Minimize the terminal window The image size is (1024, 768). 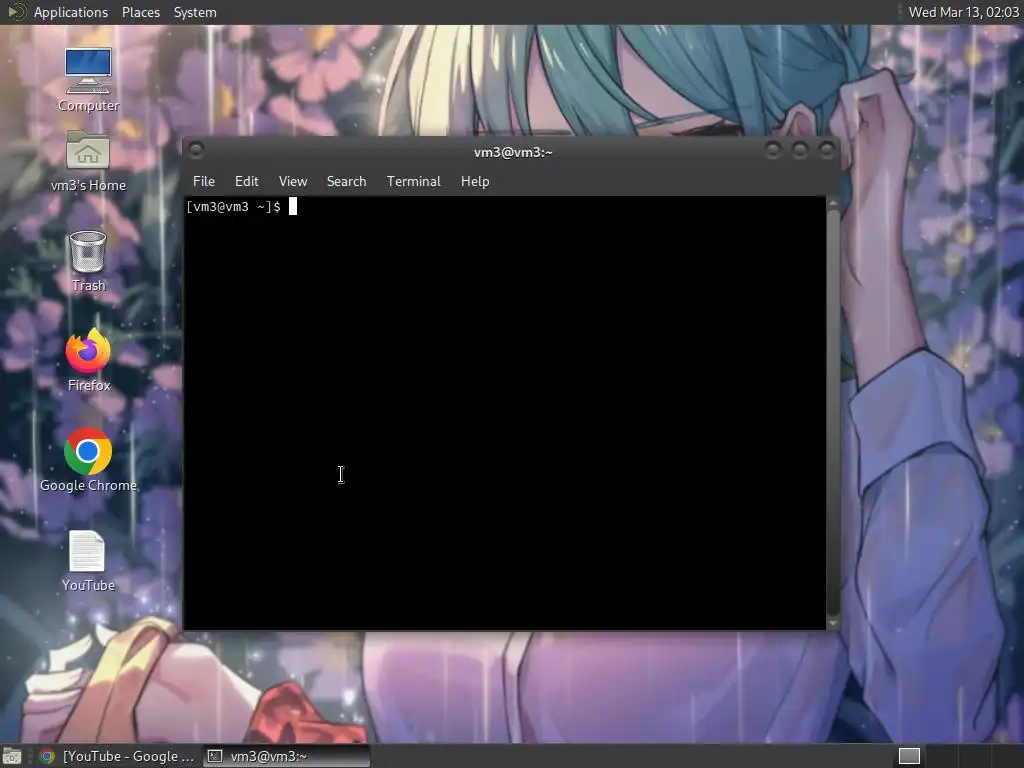(773, 151)
